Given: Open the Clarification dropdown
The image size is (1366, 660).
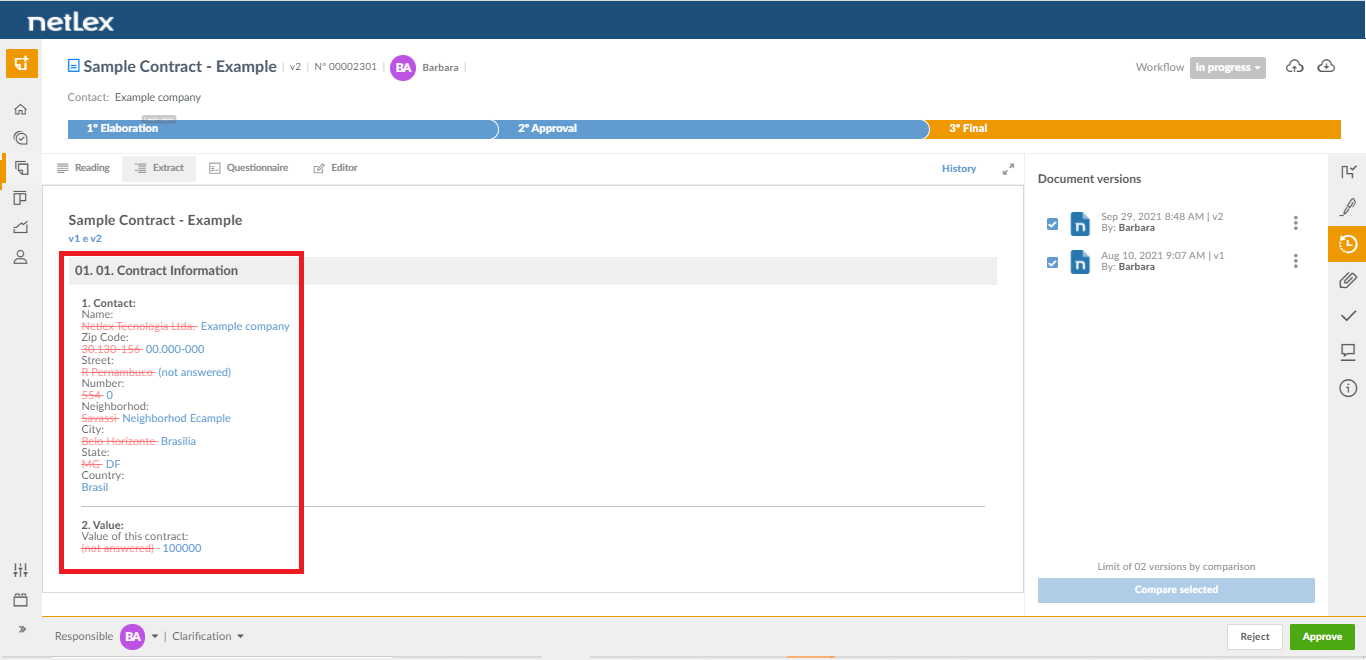Looking at the screenshot, I should point(208,636).
